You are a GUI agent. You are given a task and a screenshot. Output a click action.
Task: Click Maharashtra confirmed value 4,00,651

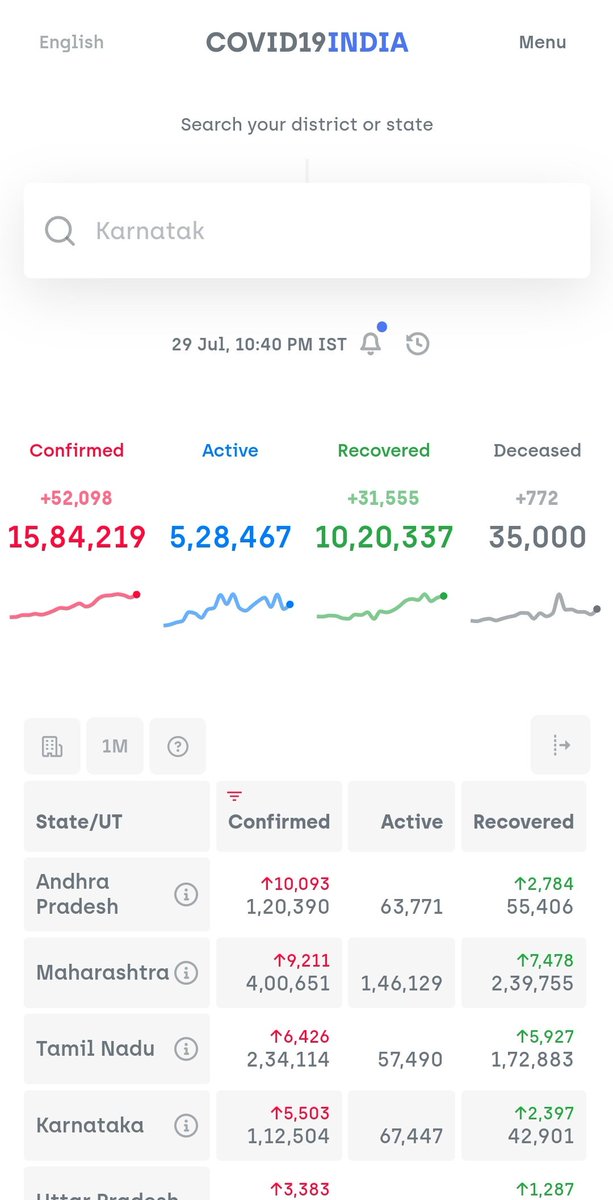pos(288,984)
